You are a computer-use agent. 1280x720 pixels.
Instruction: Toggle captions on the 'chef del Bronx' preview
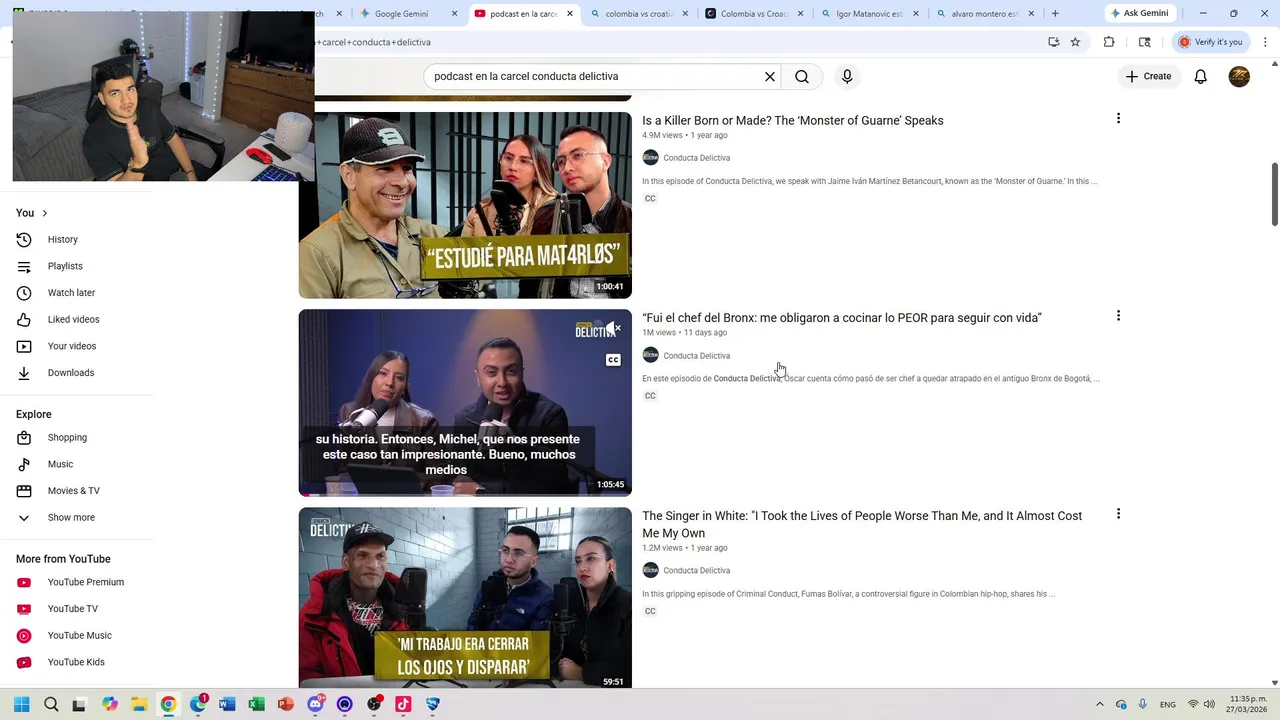(613, 360)
